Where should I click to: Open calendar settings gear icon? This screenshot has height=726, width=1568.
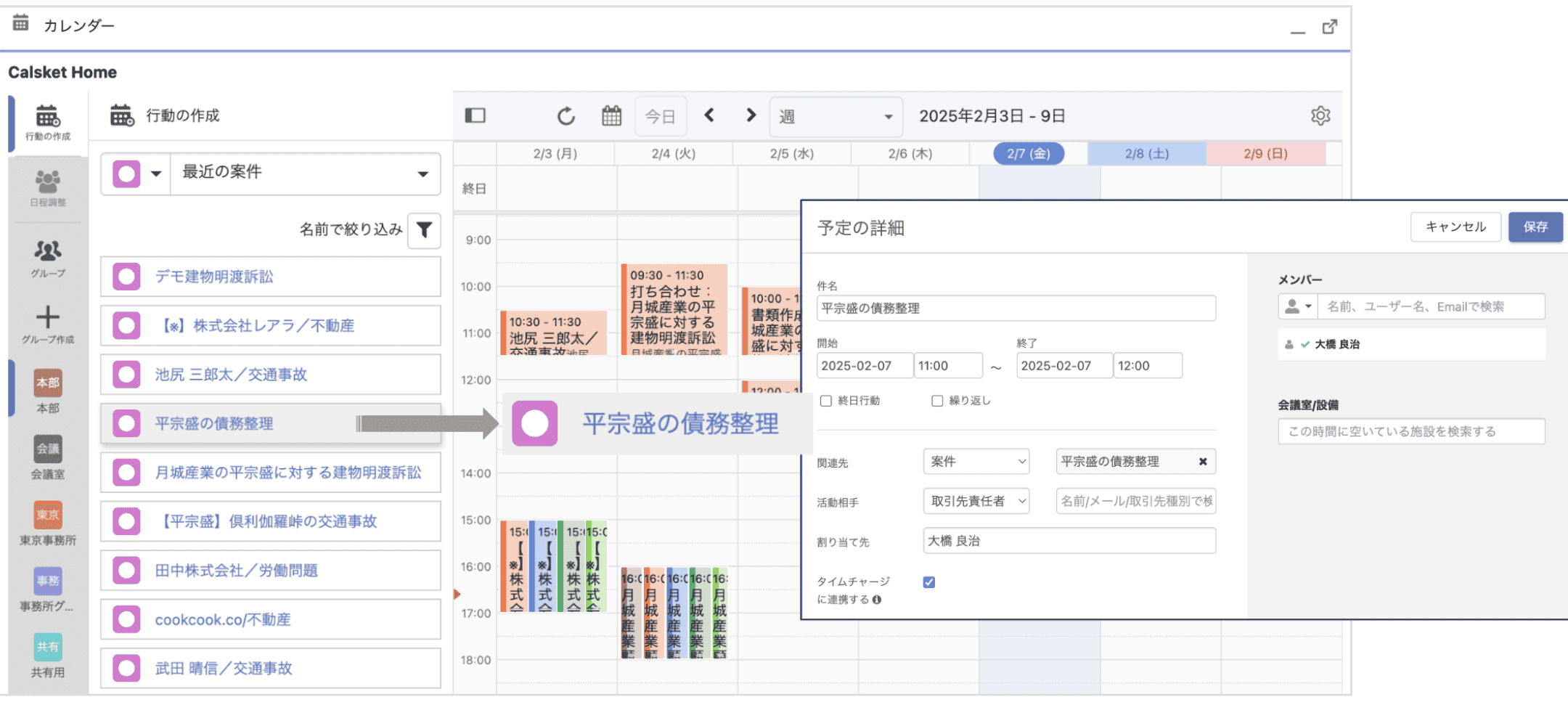(1320, 116)
